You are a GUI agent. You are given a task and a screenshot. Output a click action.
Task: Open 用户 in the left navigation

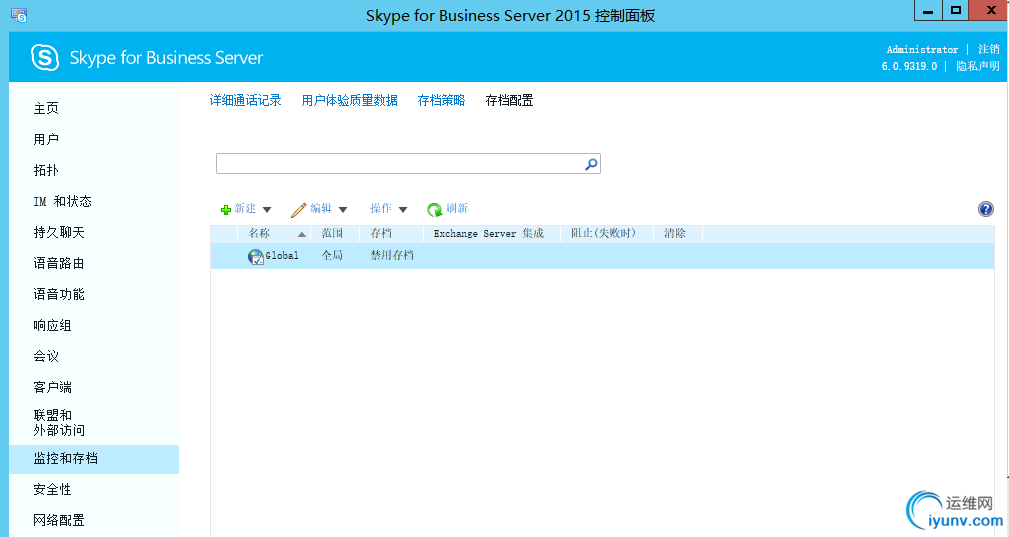(x=46, y=139)
